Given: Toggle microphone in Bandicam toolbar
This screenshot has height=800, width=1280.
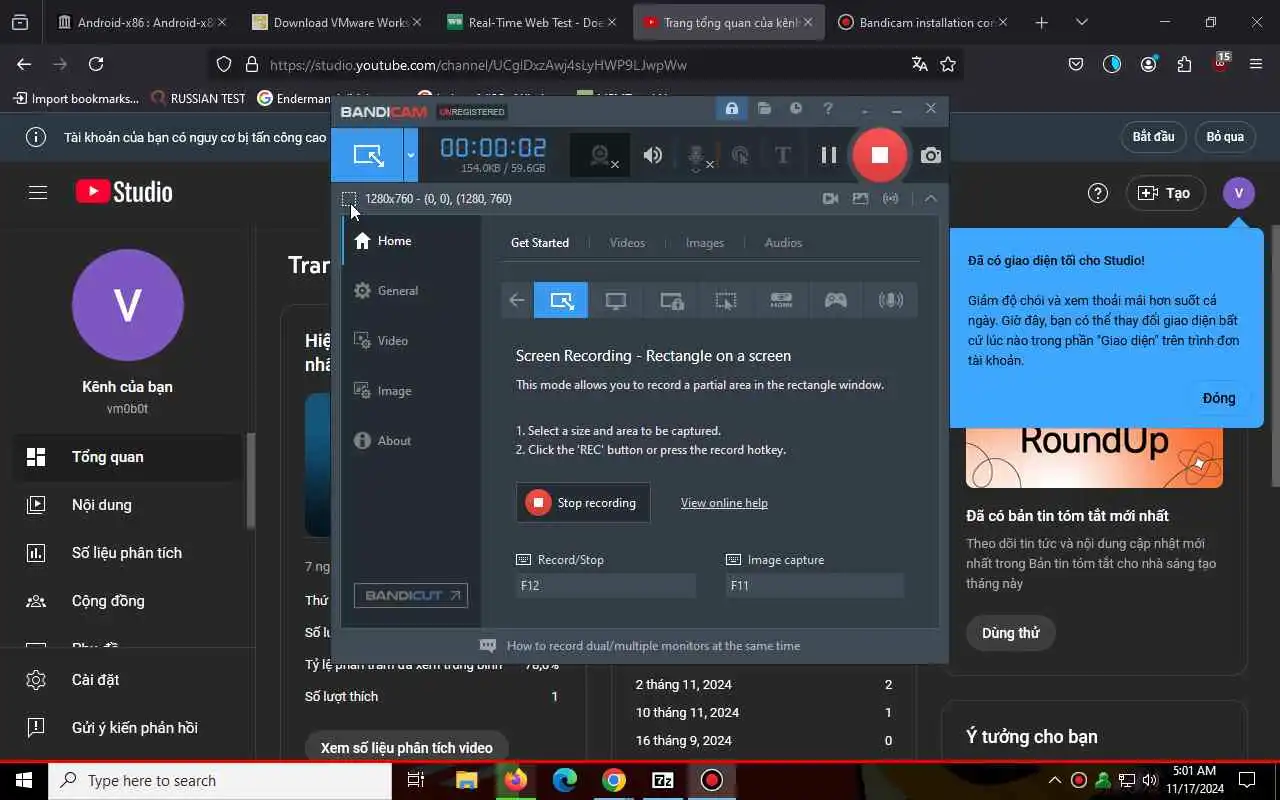Looking at the screenshot, I should point(696,155).
